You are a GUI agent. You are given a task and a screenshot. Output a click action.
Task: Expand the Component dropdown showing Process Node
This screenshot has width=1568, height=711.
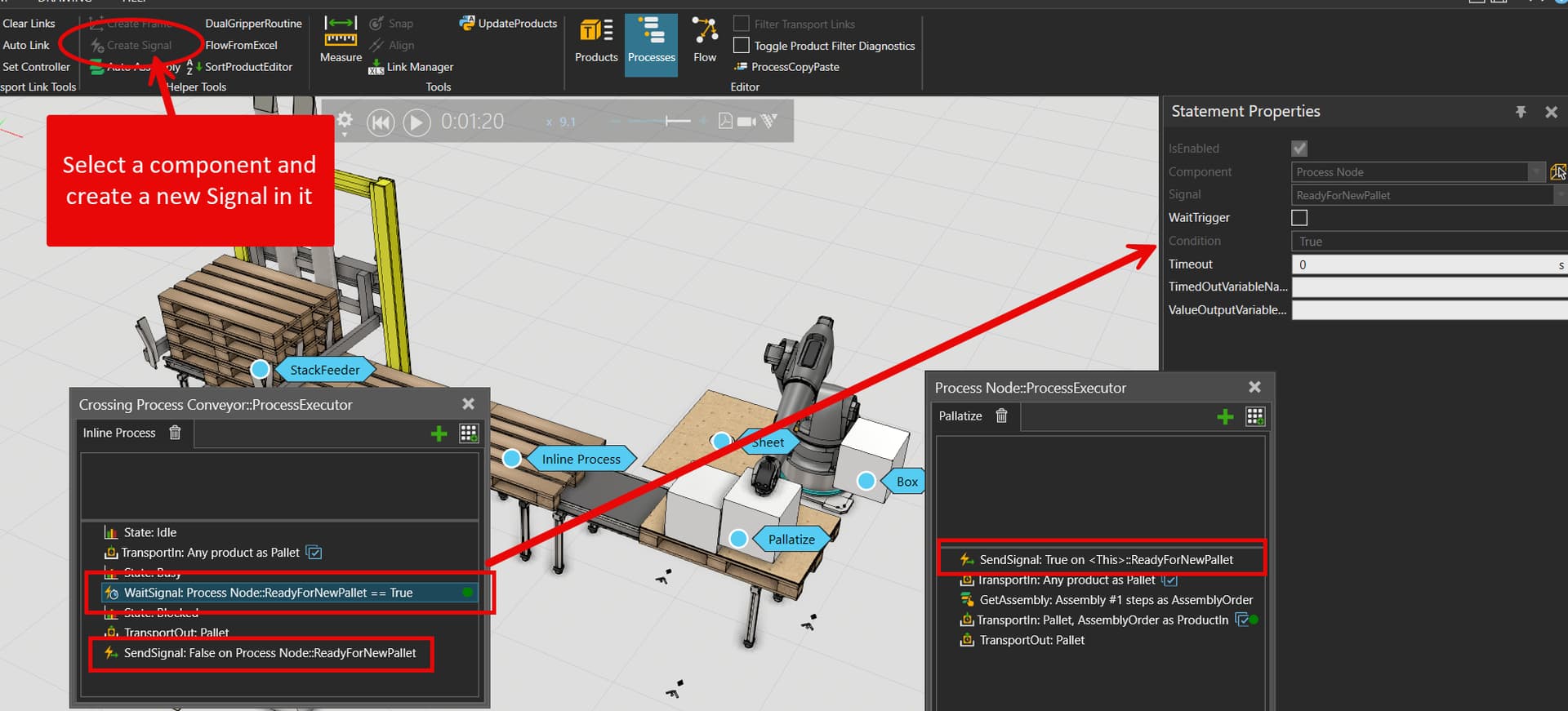click(x=1535, y=172)
